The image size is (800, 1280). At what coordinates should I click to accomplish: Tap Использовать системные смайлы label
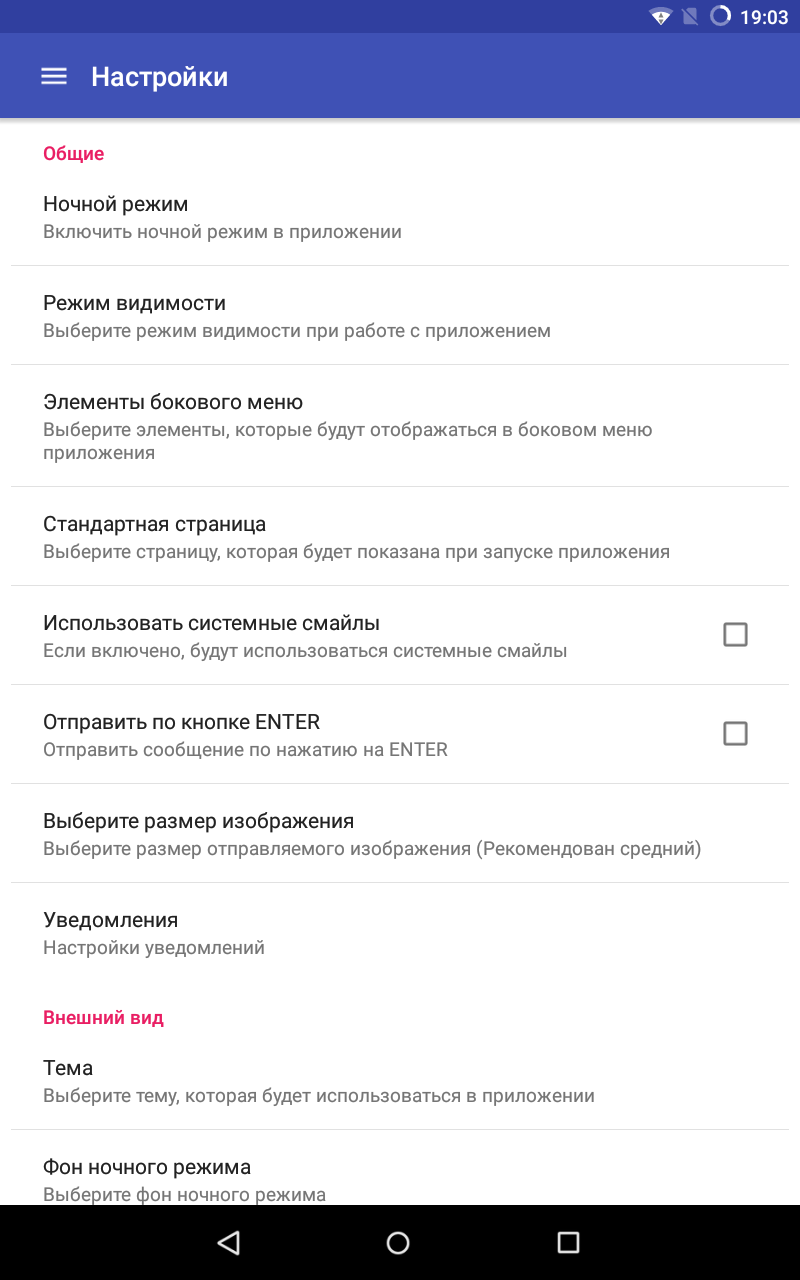211,623
